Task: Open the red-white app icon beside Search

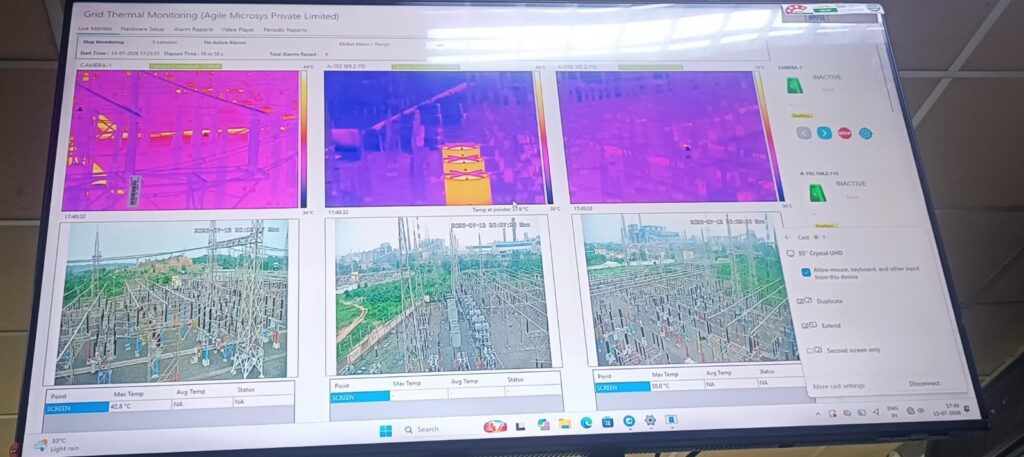Action: [495, 426]
